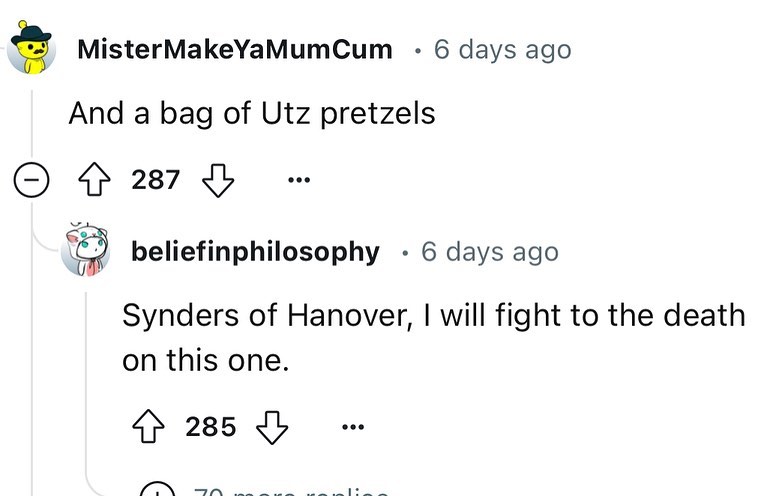Viewport: 764px width, 496px height.
Task: Click the reply's '6 days ago' timestamp
Action: 490,252
